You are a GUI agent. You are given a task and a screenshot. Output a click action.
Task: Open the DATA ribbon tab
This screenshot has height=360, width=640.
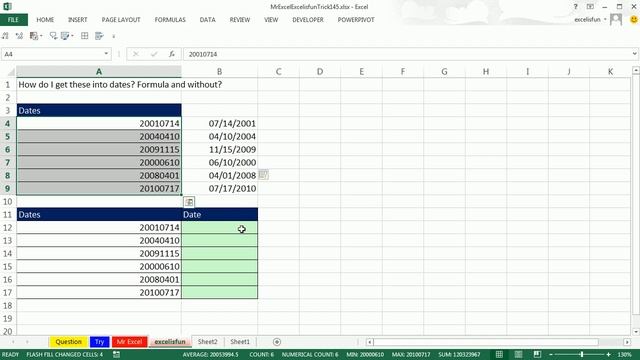pos(207,20)
